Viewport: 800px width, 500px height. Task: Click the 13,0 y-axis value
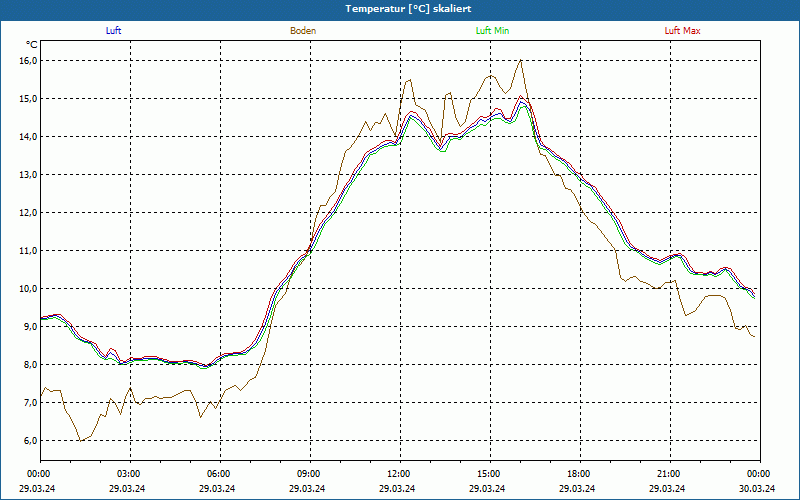point(29,174)
